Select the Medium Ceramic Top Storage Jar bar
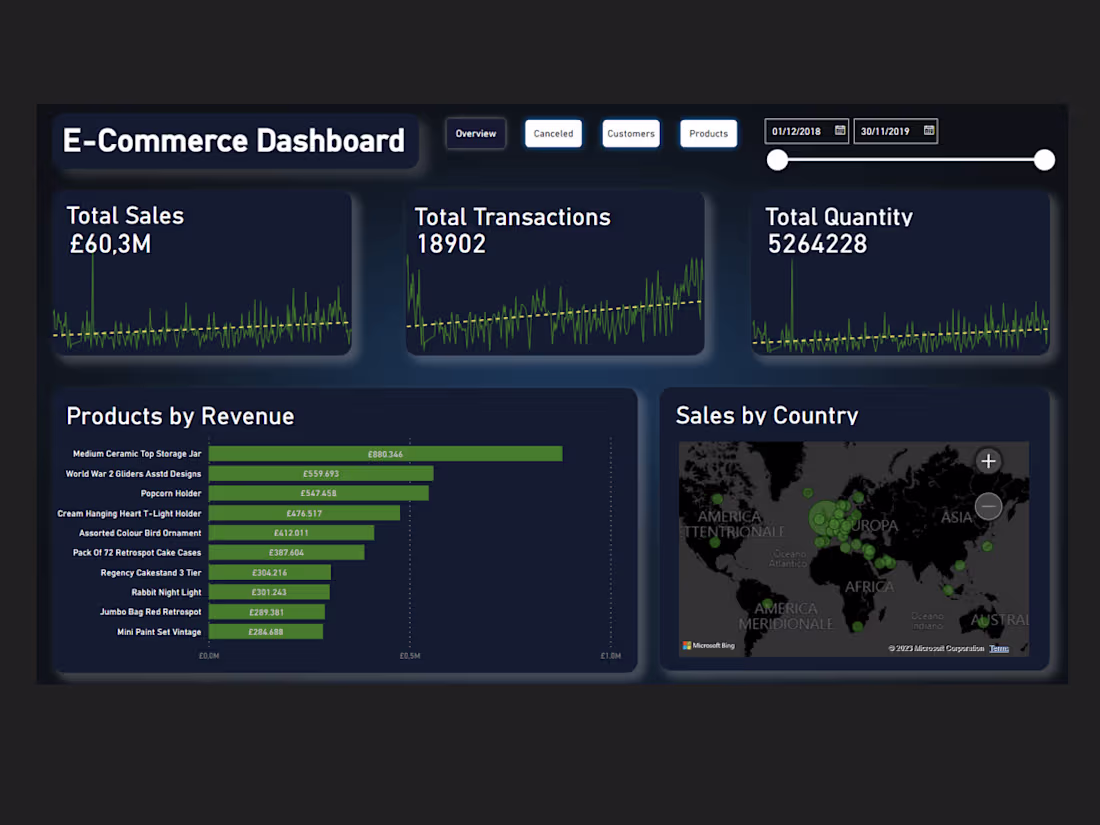The height and width of the screenshot is (825, 1100). (x=386, y=453)
